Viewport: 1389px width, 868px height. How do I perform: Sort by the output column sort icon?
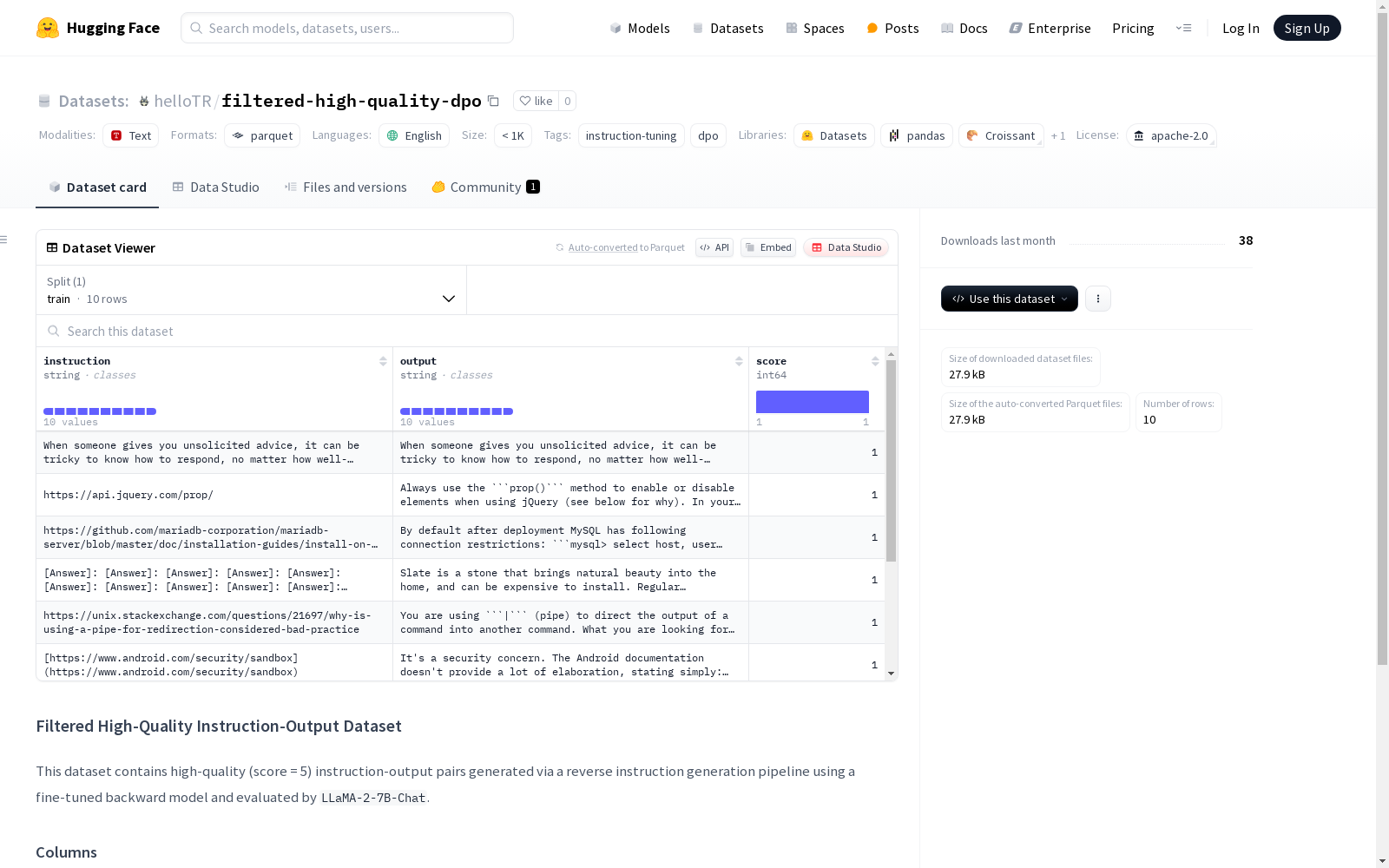click(x=739, y=361)
